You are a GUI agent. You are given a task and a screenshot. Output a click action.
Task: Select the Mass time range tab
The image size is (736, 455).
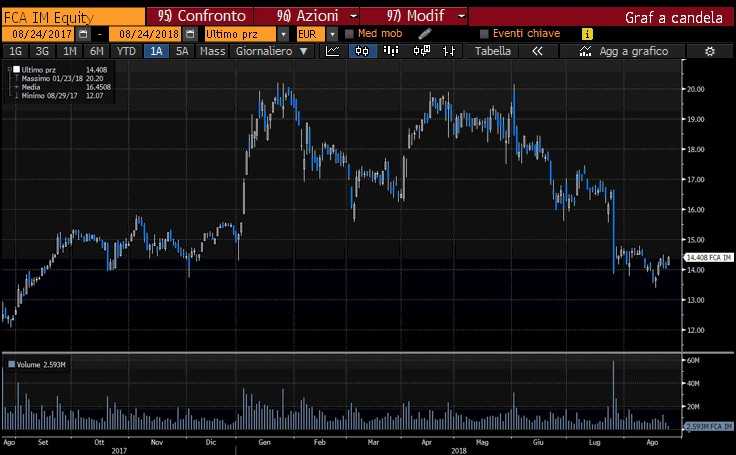(212, 51)
